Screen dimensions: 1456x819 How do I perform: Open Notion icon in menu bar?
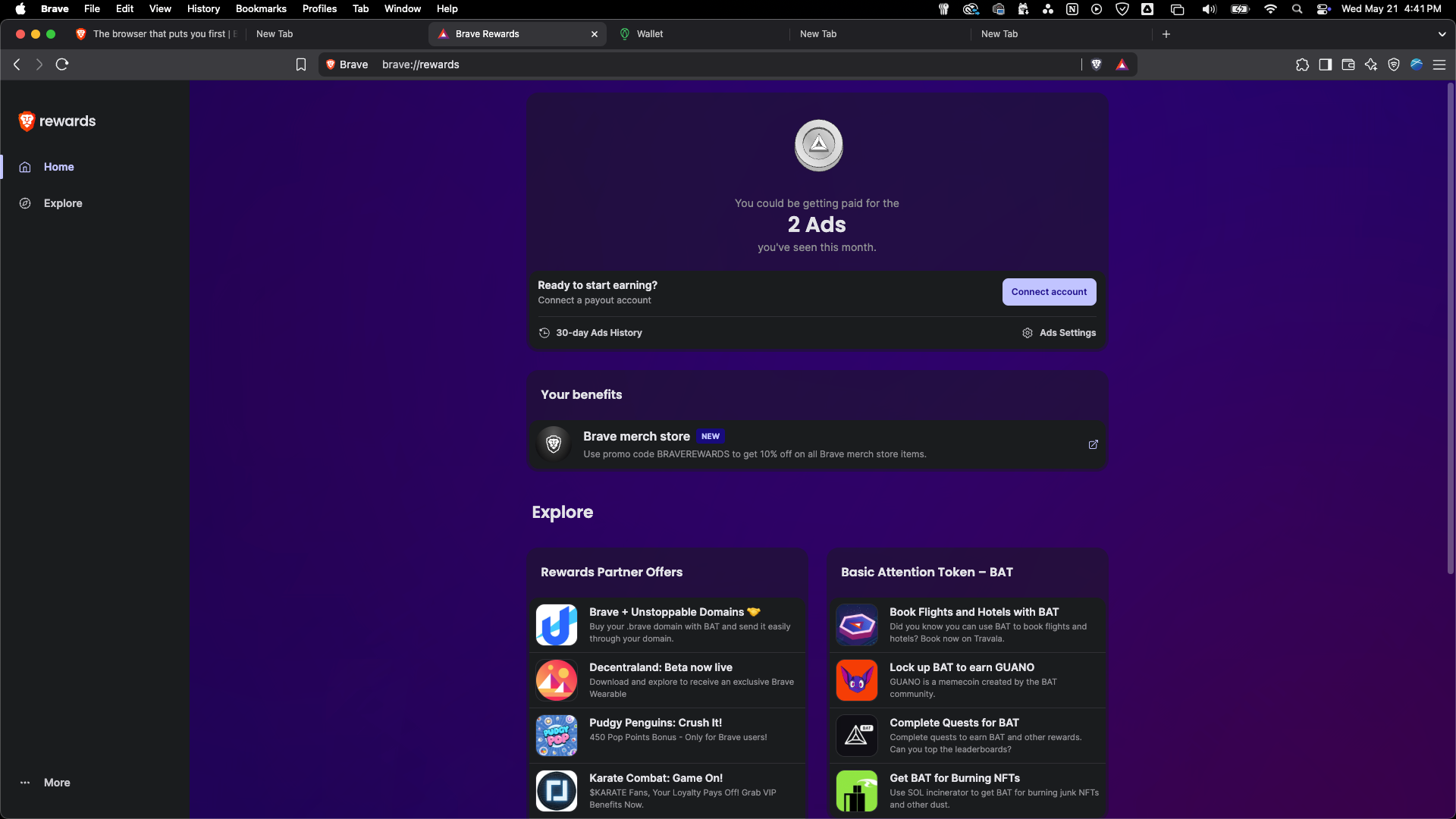tap(1072, 9)
